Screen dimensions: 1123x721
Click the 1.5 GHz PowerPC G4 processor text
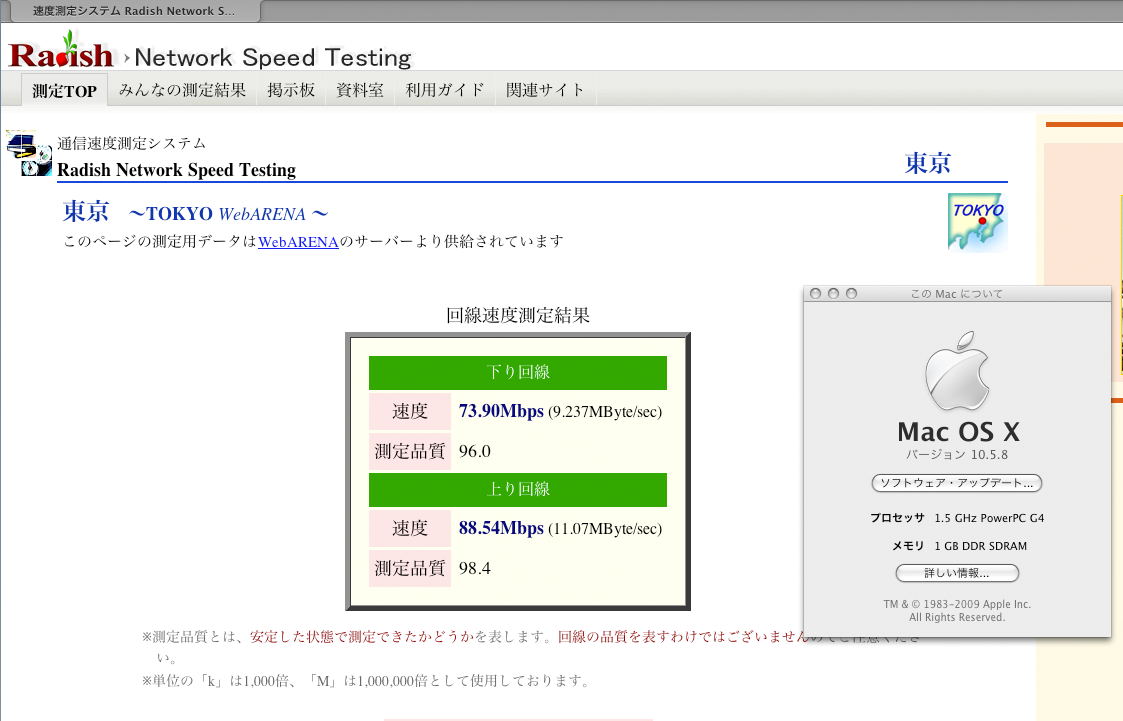[x=989, y=518]
